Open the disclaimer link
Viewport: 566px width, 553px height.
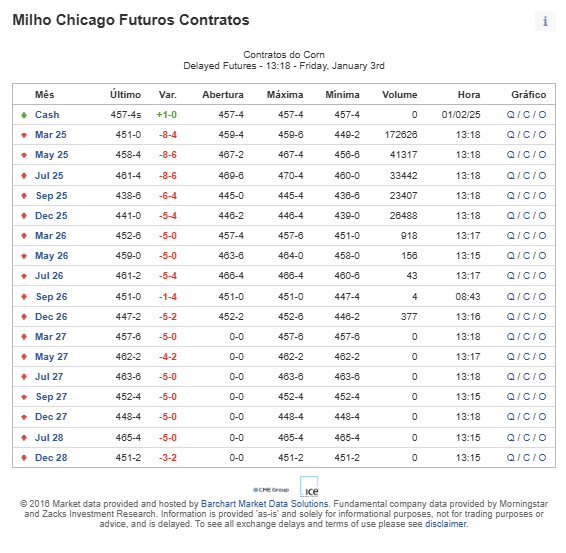[x=445, y=524]
